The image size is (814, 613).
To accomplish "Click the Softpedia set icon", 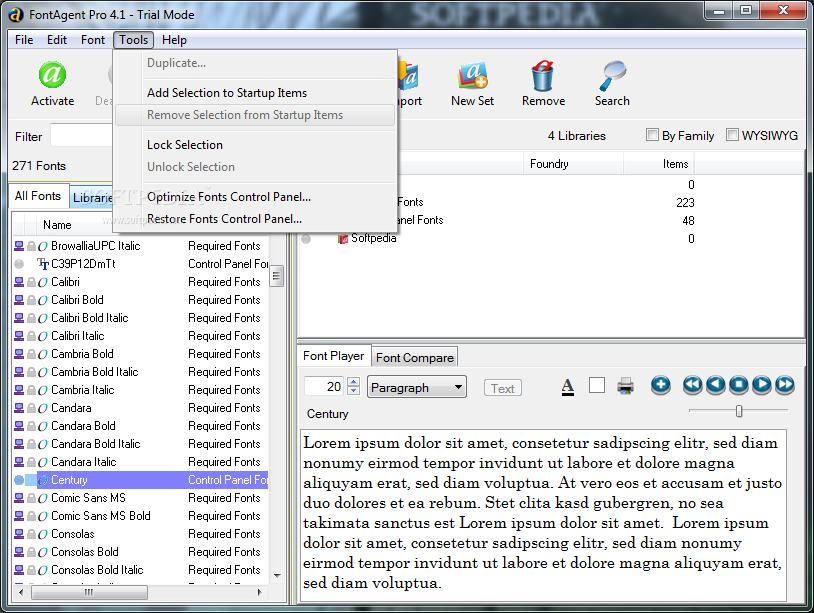I will 343,239.
